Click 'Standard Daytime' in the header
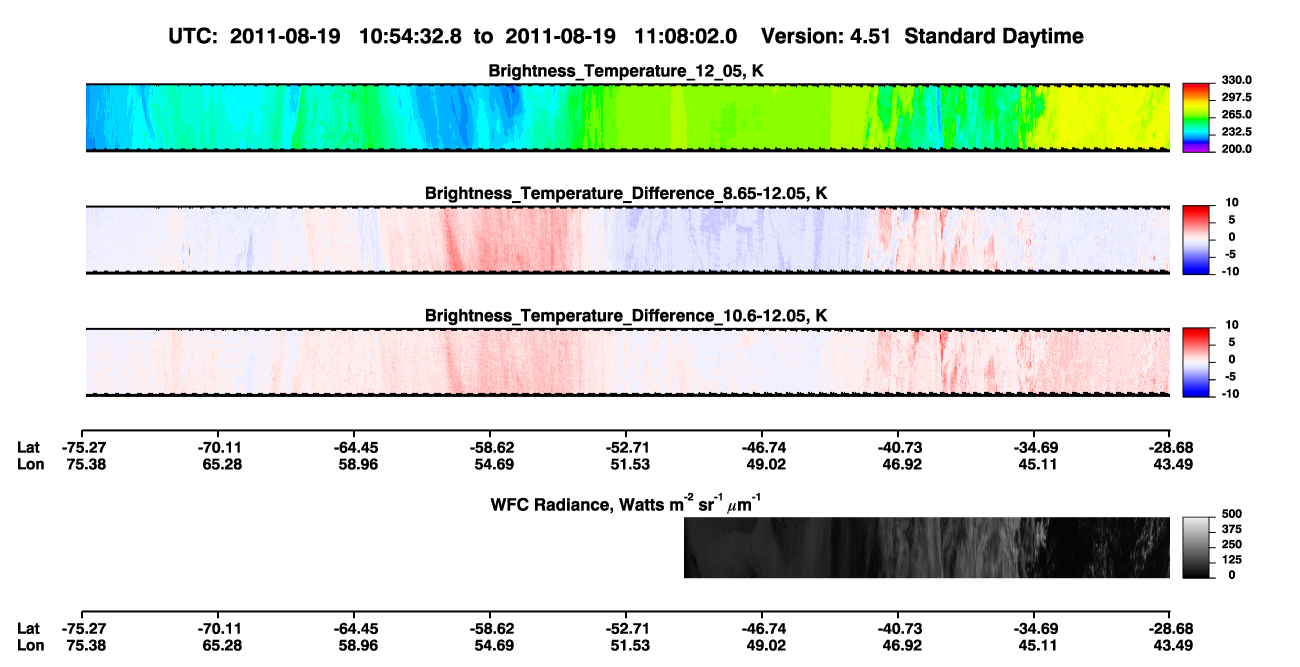This screenshot has width=1300, height=667. [993, 37]
